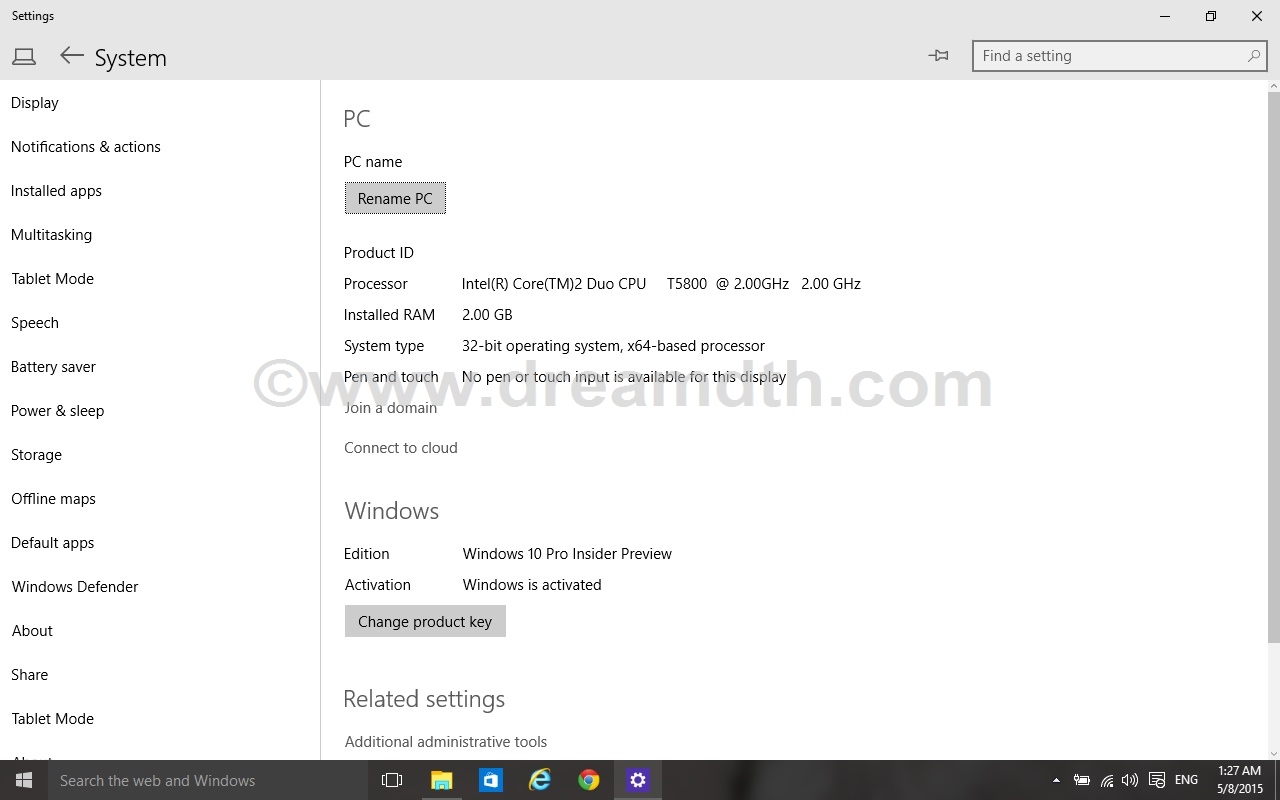
Task: Click the scrollbar down arrow
Action: tap(1273, 753)
